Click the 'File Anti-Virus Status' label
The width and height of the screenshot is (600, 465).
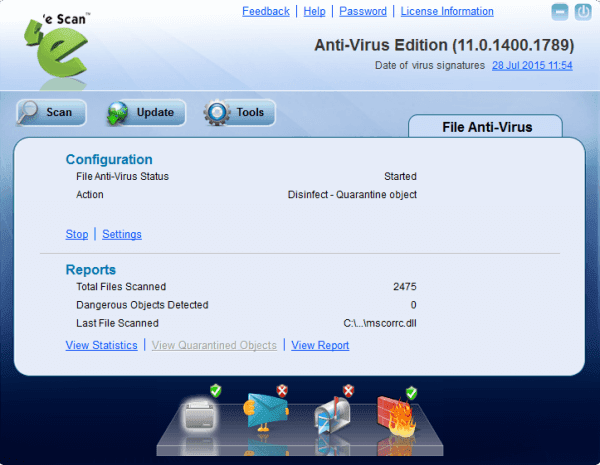tap(122, 176)
